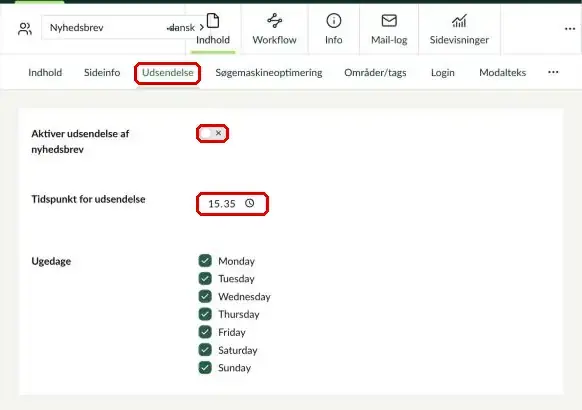Image resolution: width=582 pixels, height=410 pixels.
Task: Click the 15.35 time input field
Action: point(232,204)
